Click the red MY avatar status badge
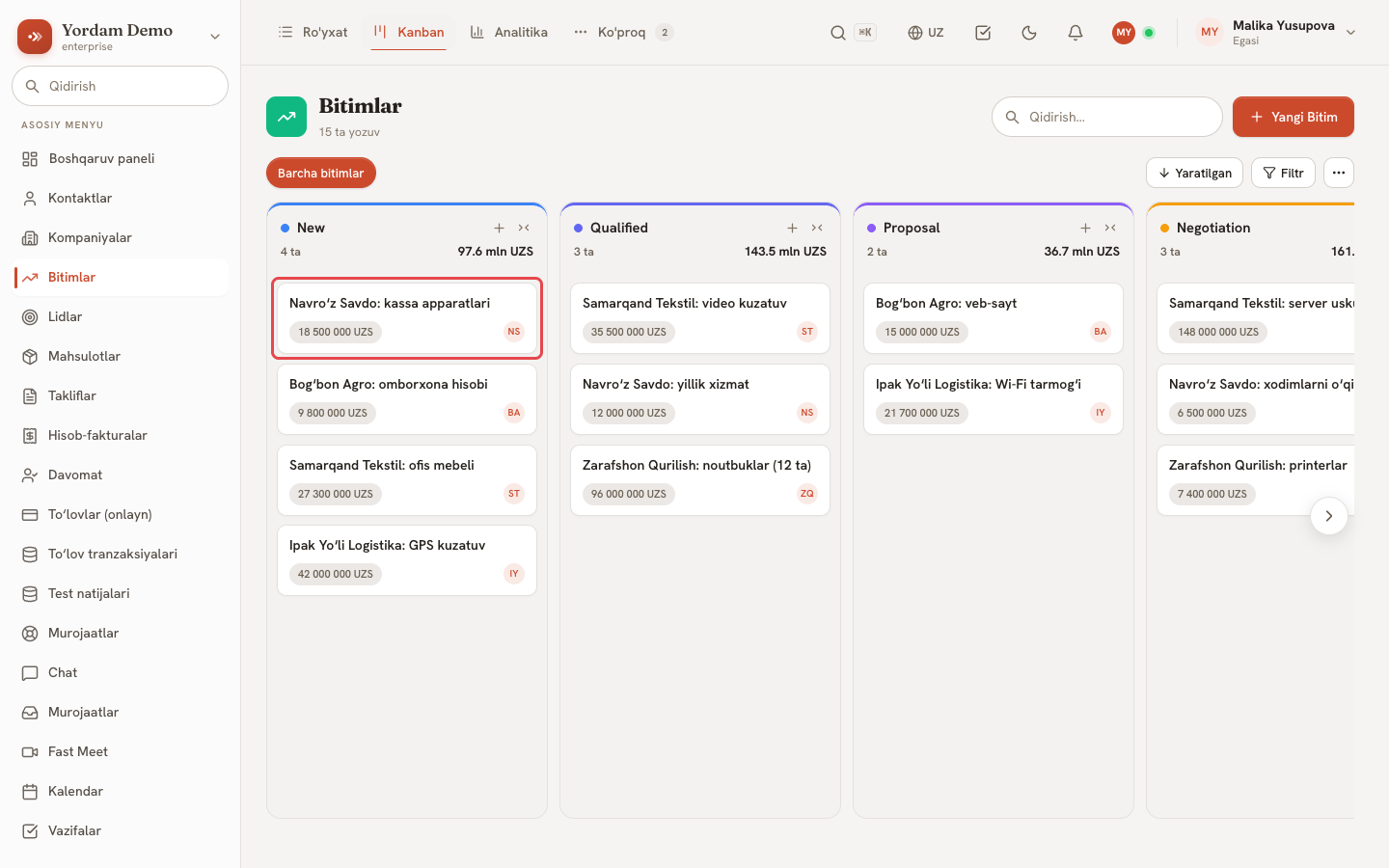The width and height of the screenshot is (1389, 868). coord(1124,33)
